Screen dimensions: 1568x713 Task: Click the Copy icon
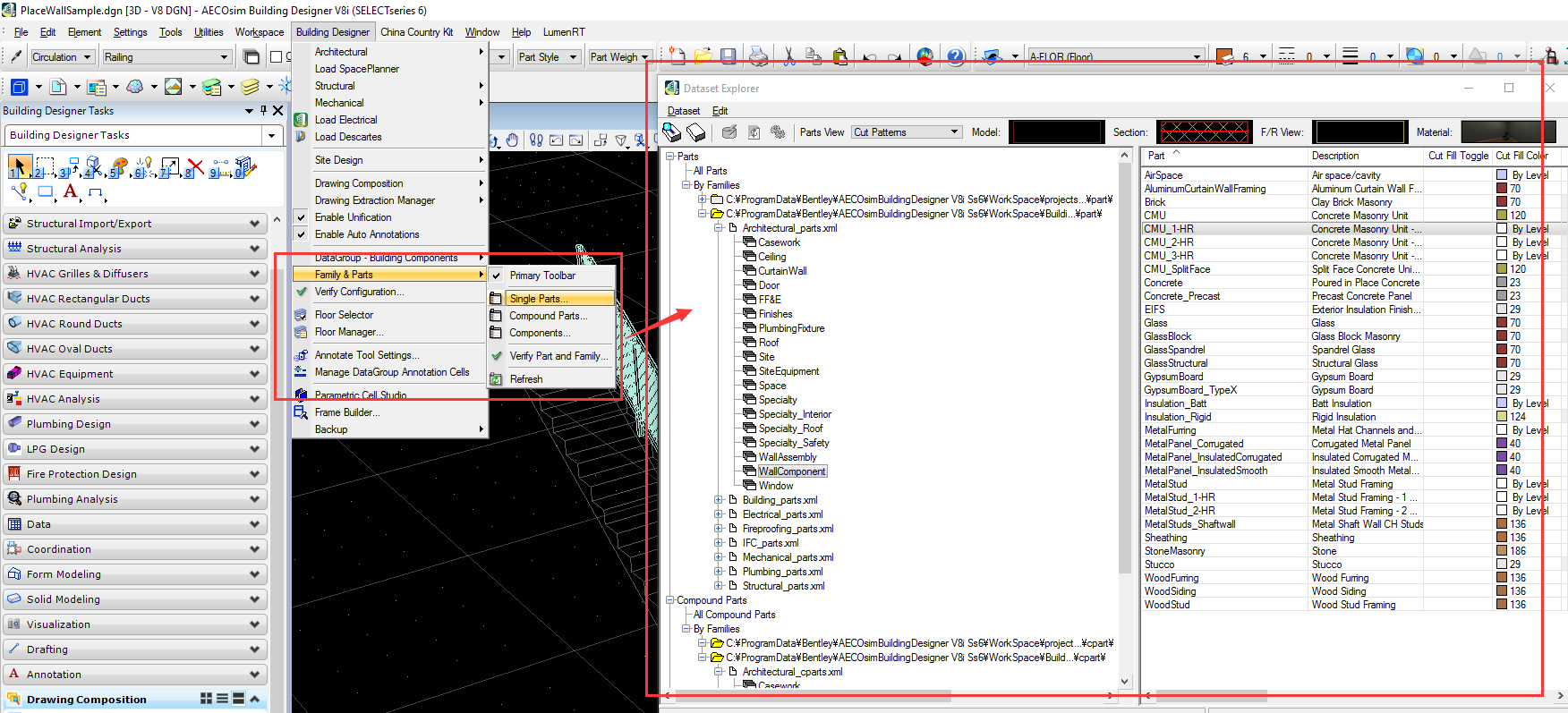click(814, 56)
